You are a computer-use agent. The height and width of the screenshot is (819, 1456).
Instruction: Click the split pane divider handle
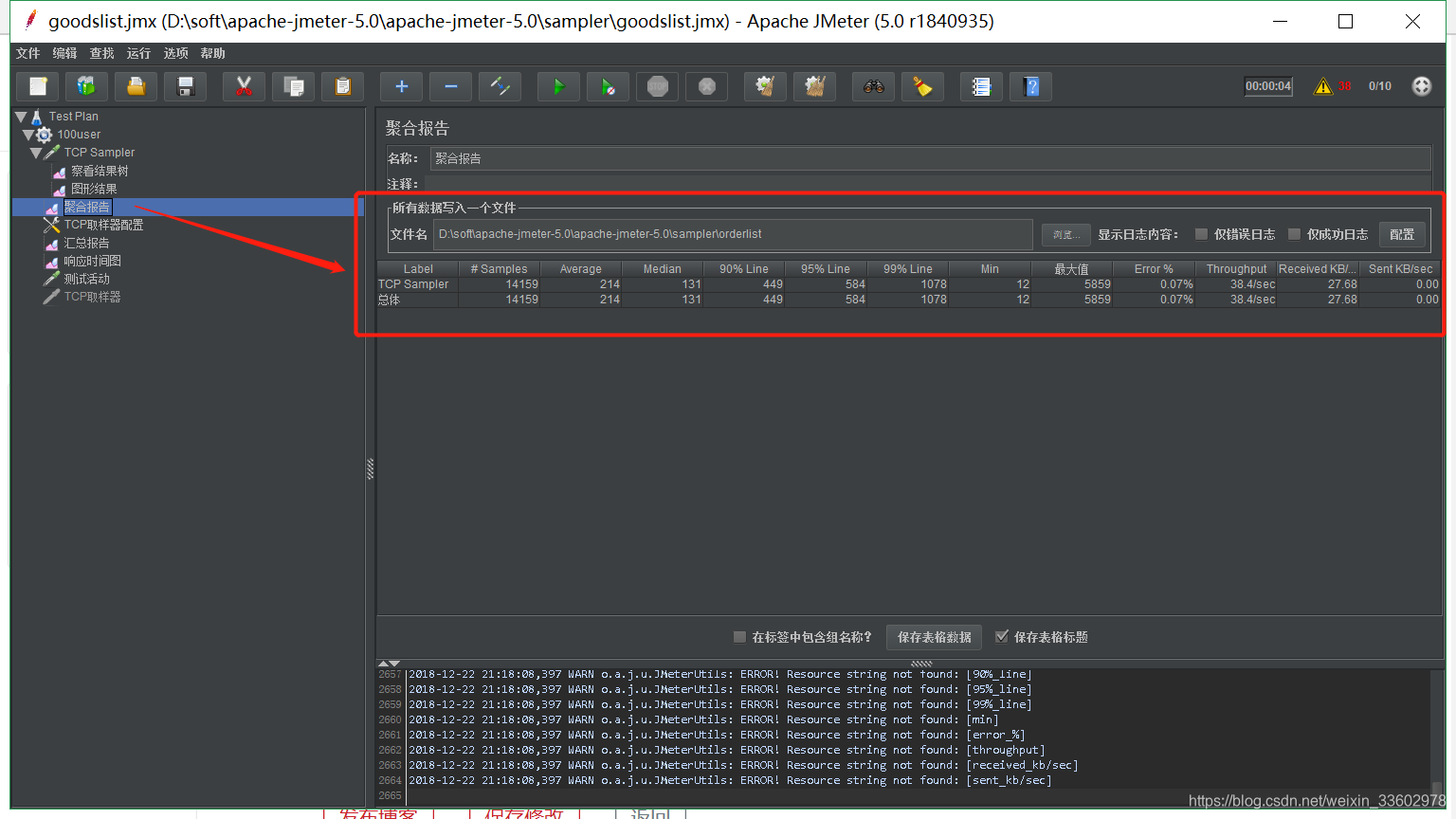[370, 468]
